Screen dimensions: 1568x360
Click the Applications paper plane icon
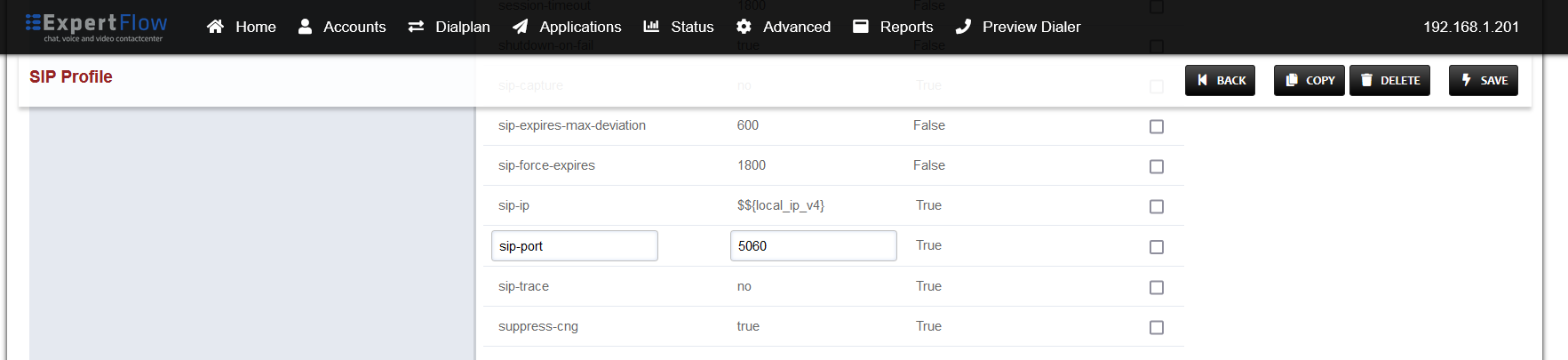tap(521, 27)
